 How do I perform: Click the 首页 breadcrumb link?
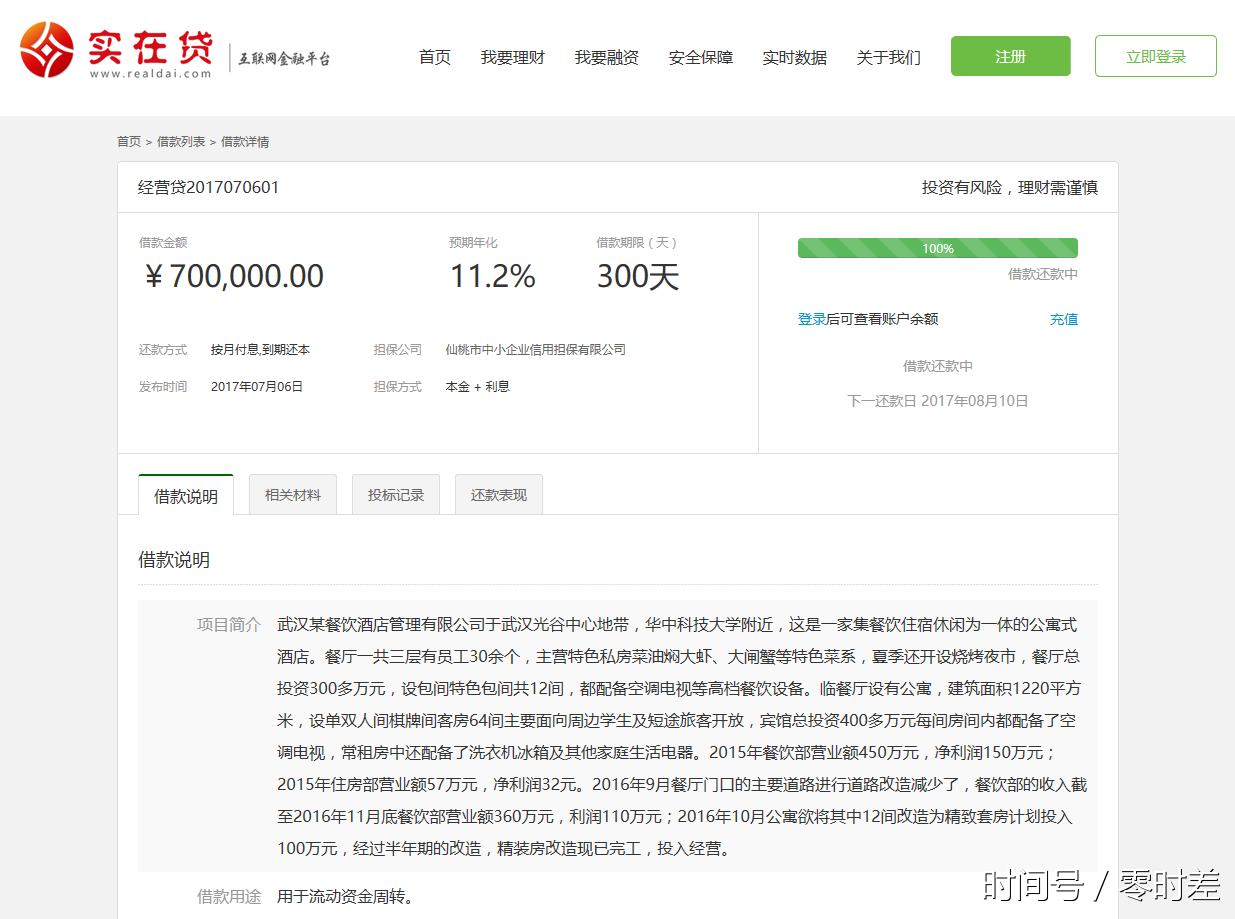129,142
